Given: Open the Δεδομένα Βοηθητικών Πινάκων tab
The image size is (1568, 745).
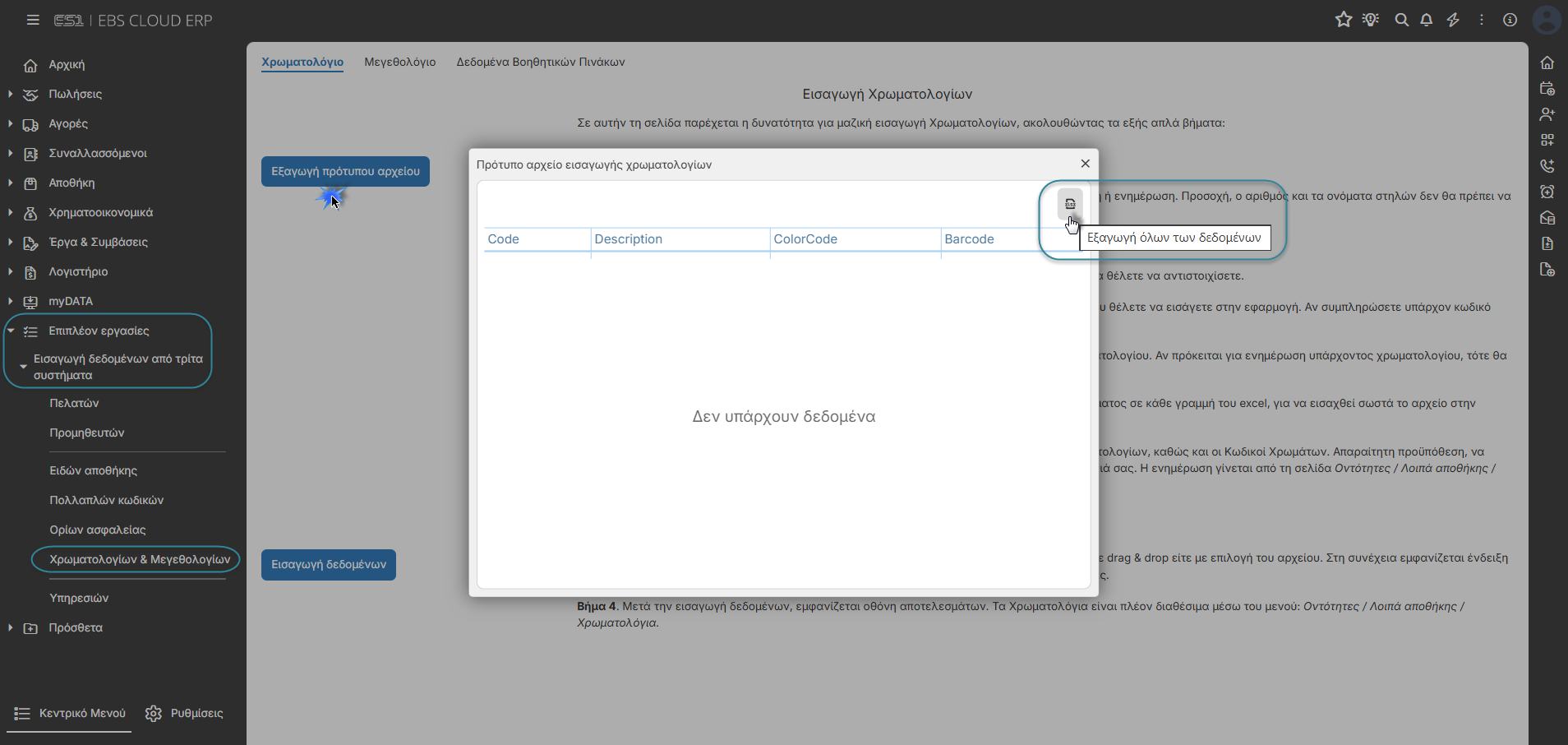Looking at the screenshot, I should point(541,62).
